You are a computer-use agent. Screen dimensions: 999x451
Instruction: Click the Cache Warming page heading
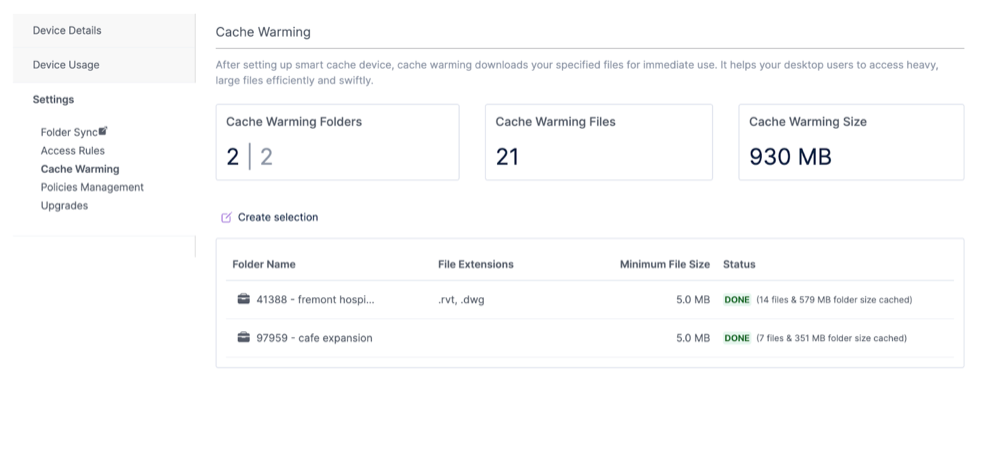point(263,32)
